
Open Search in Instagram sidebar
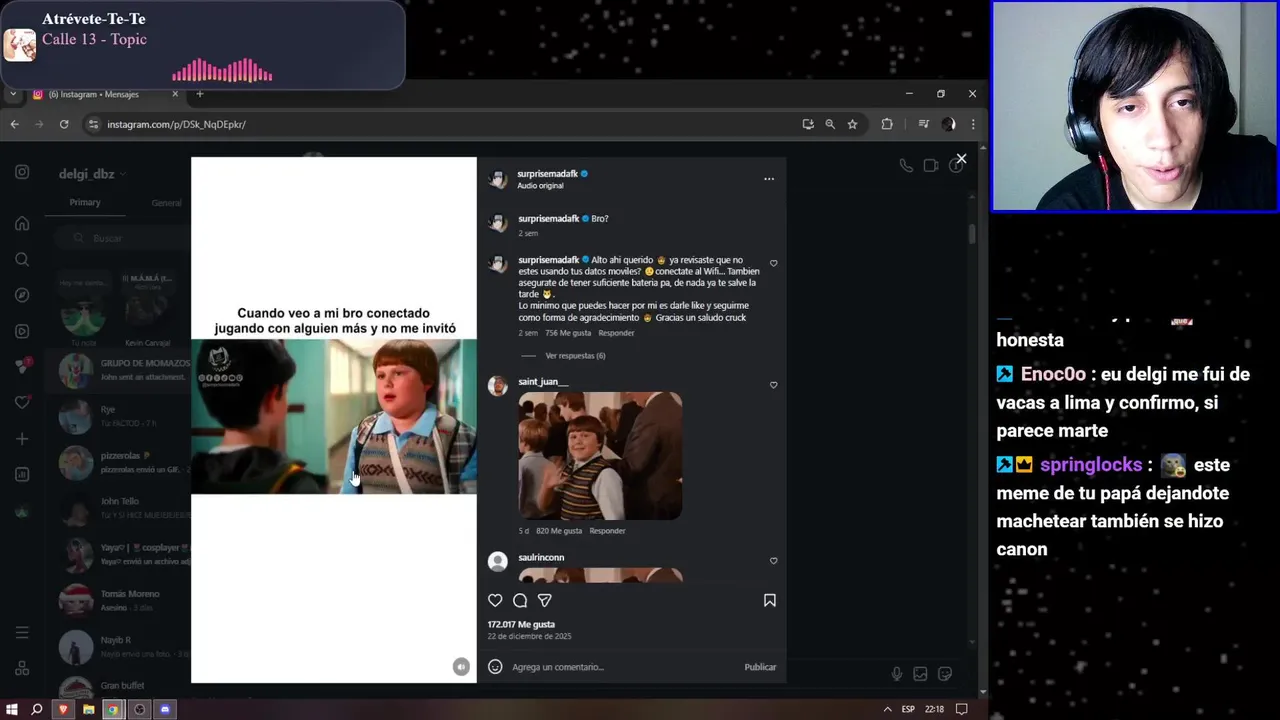coord(22,259)
